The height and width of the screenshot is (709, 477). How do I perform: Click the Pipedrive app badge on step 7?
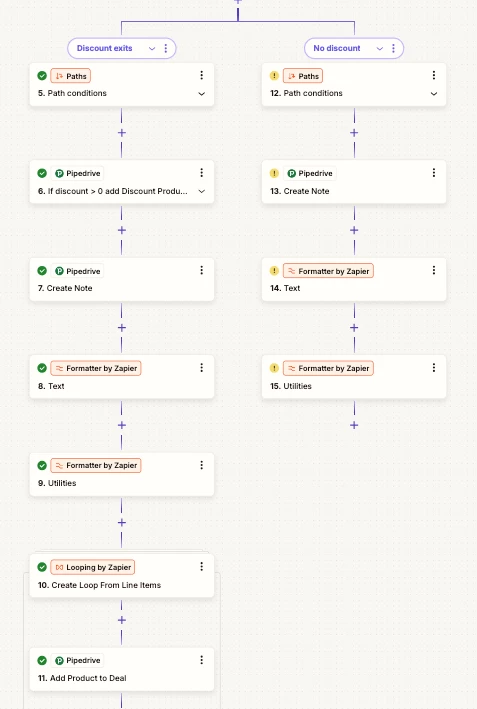77,271
